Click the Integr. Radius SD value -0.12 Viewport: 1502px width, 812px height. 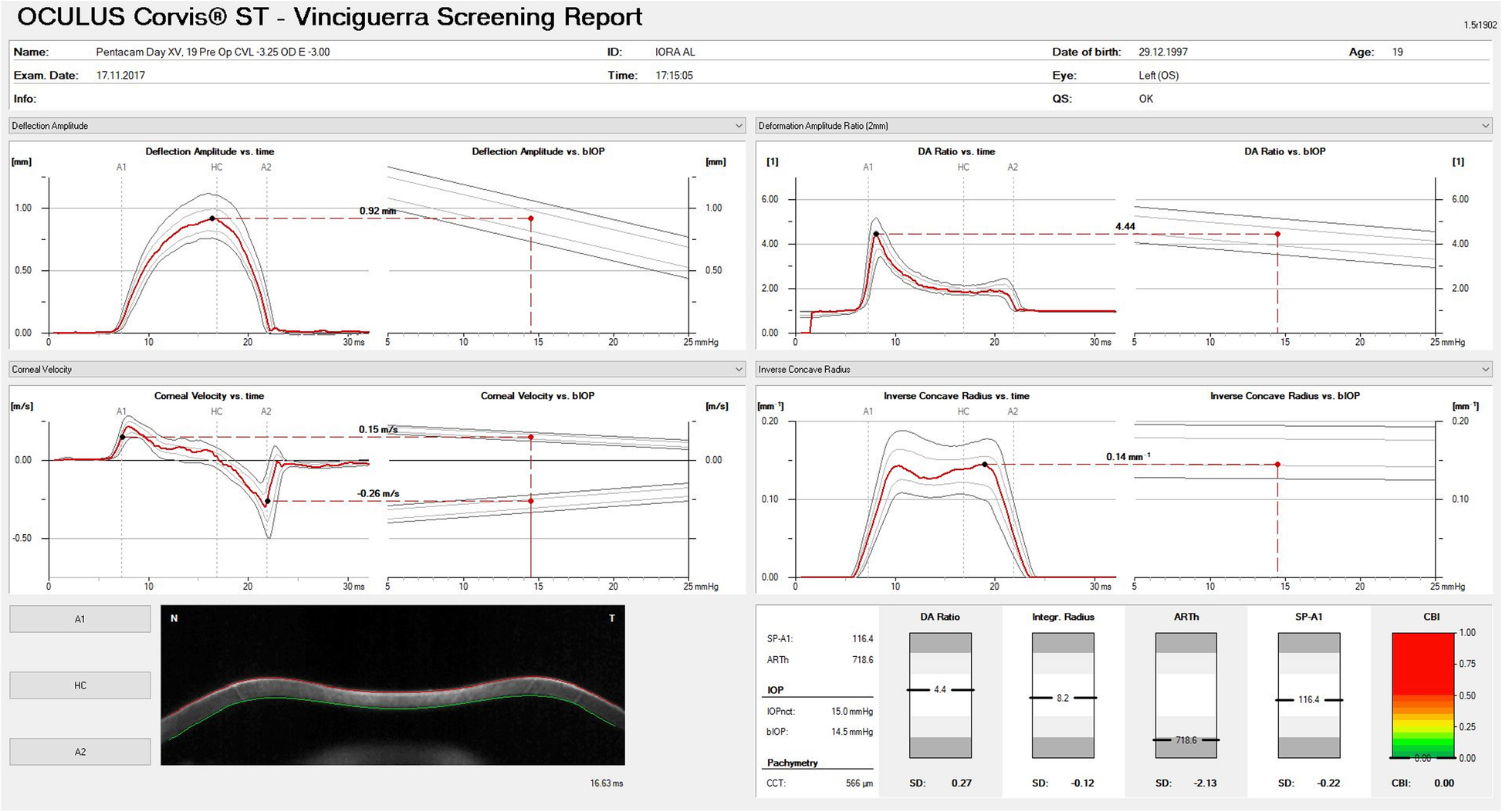coord(1082,783)
